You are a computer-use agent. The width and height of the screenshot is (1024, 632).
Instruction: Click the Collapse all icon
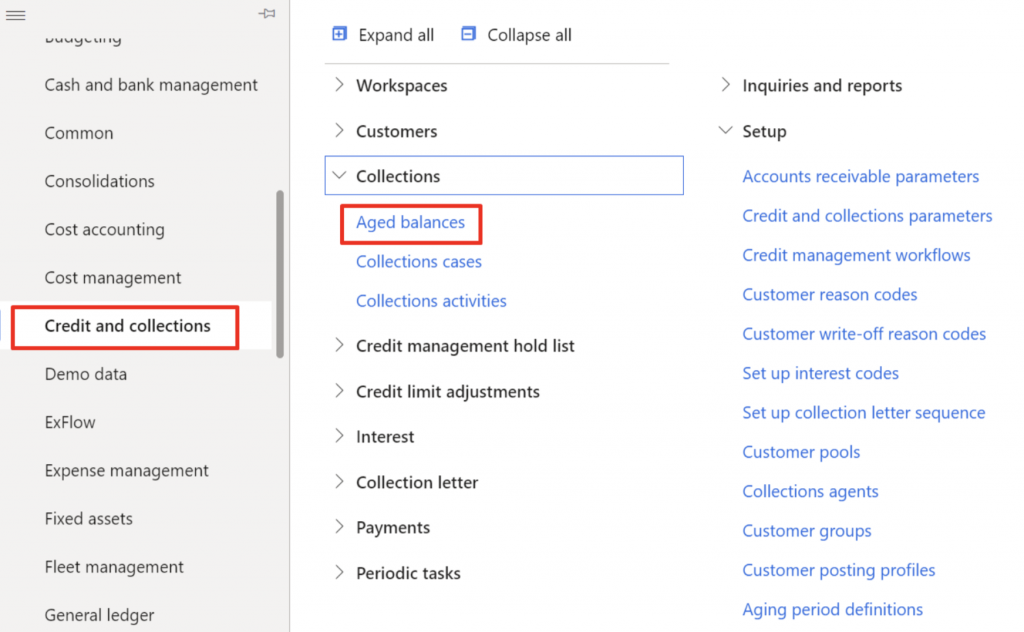coord(468,33)
